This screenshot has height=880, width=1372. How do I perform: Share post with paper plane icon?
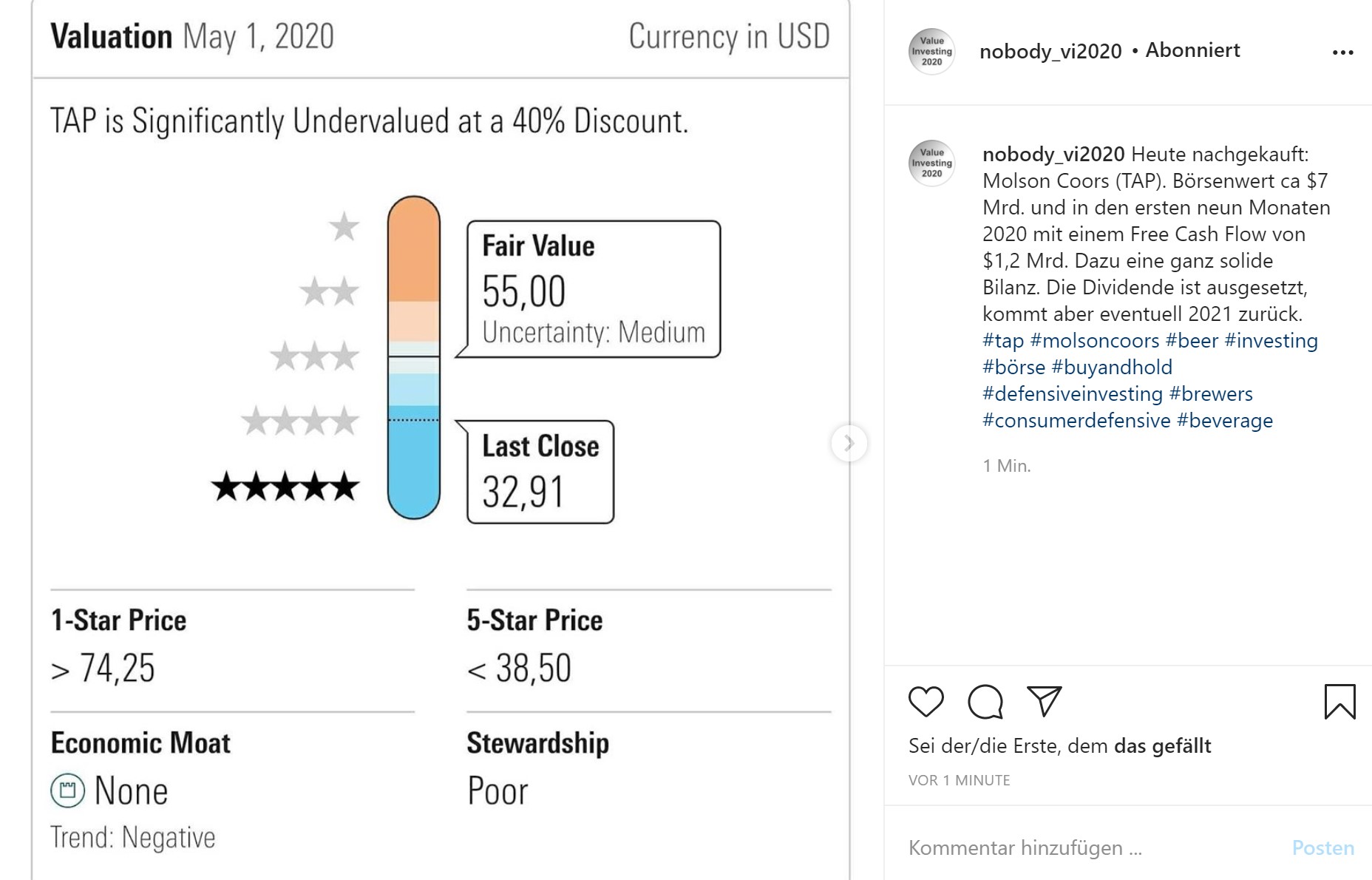1044,701
